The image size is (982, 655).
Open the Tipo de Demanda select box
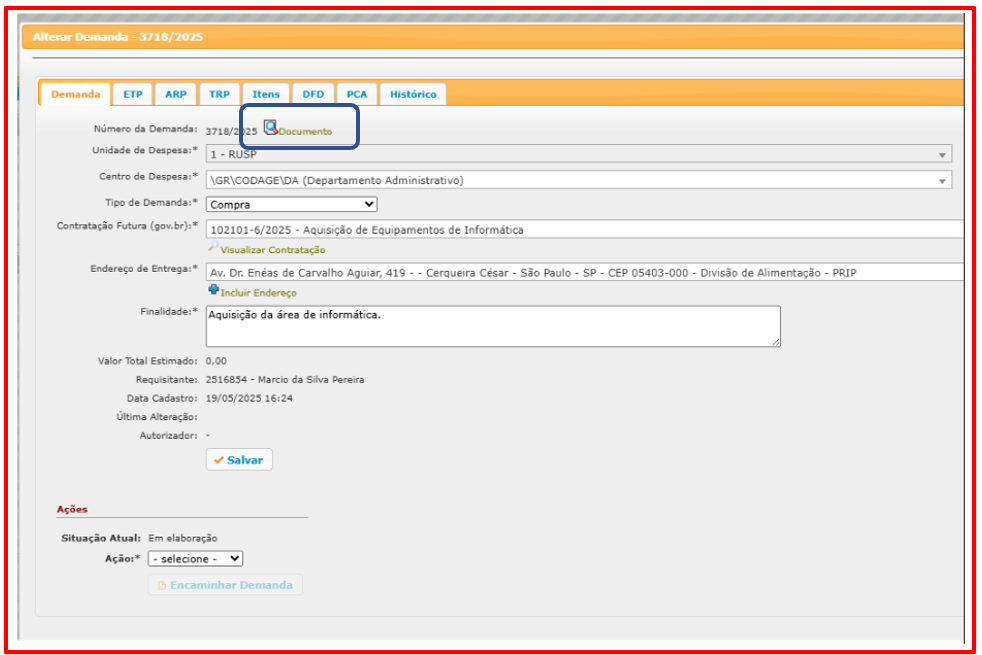pyautogui.click(x=291, y=204)
